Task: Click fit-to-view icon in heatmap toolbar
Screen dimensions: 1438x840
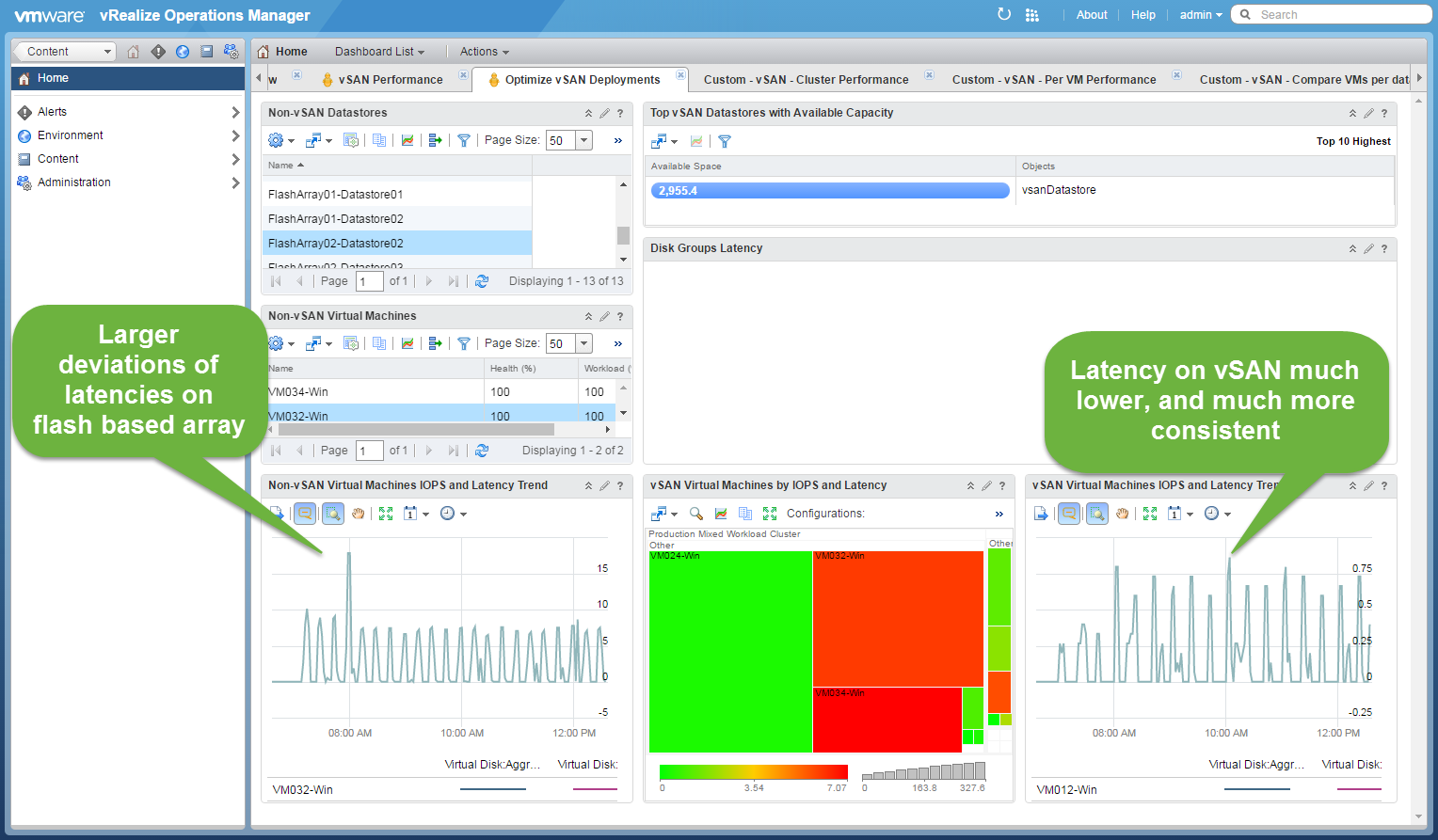Action: coord(770,514)
